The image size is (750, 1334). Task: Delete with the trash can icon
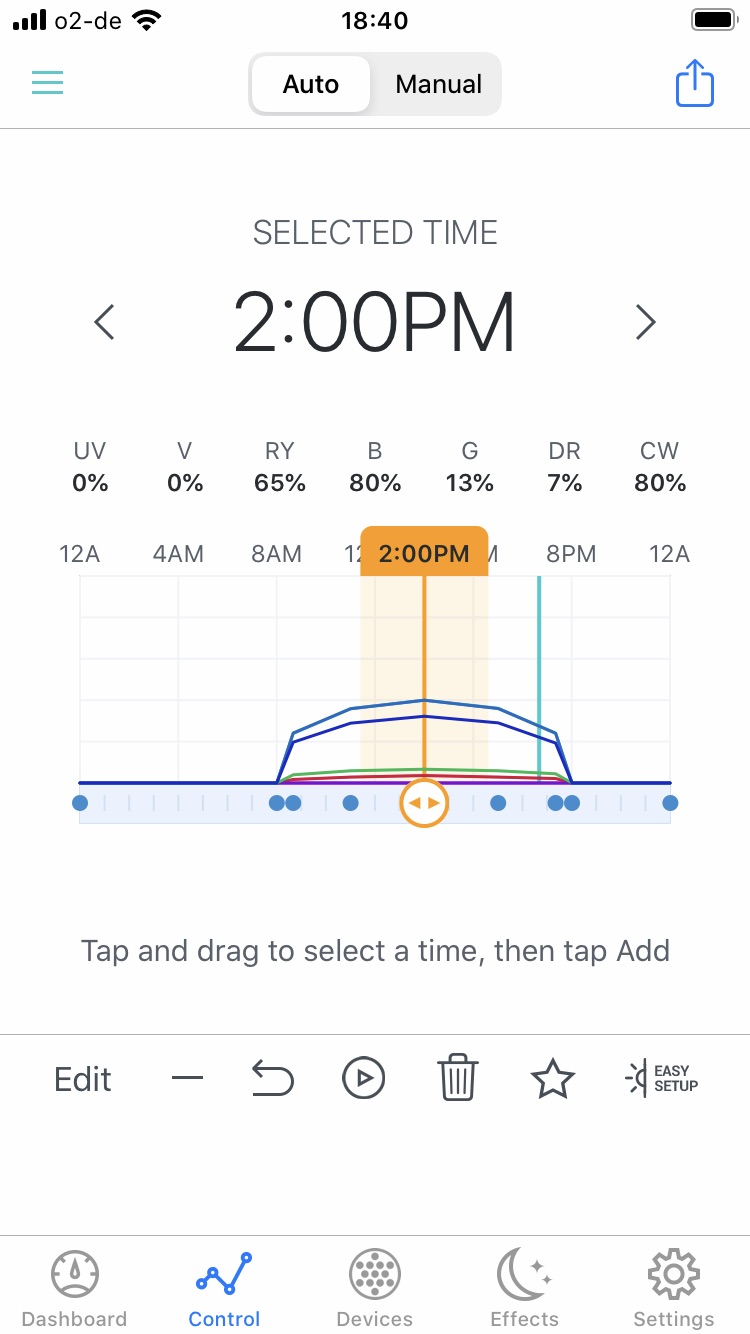(x=457, y=1079)
